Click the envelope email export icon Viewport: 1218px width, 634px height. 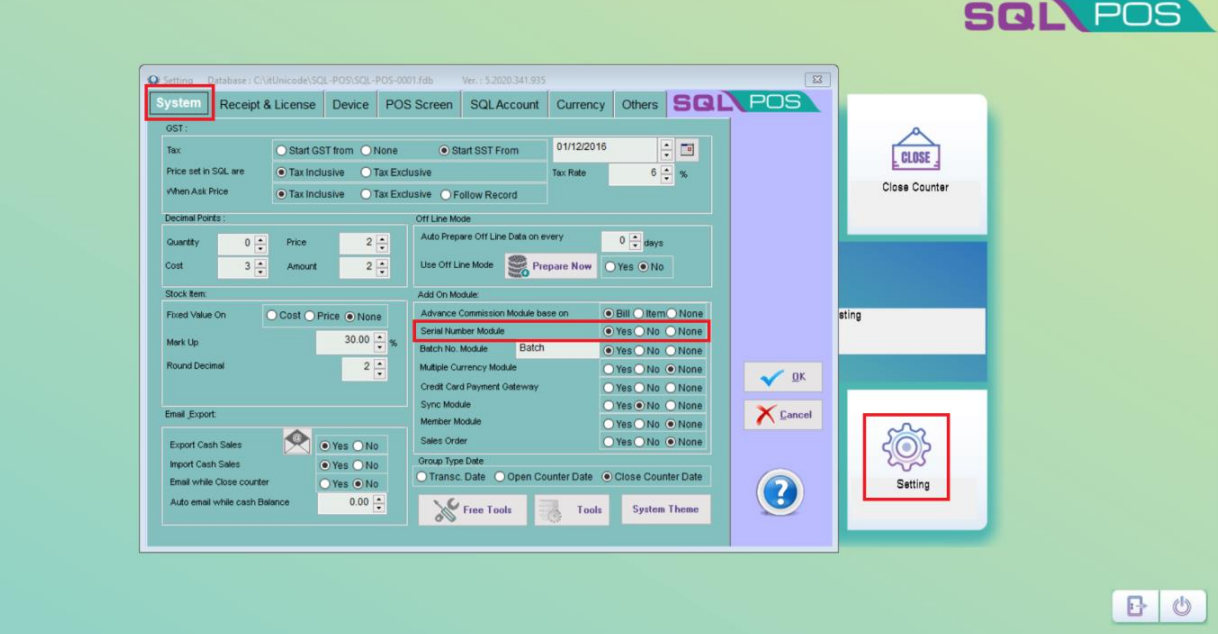[x=297, y=442]
